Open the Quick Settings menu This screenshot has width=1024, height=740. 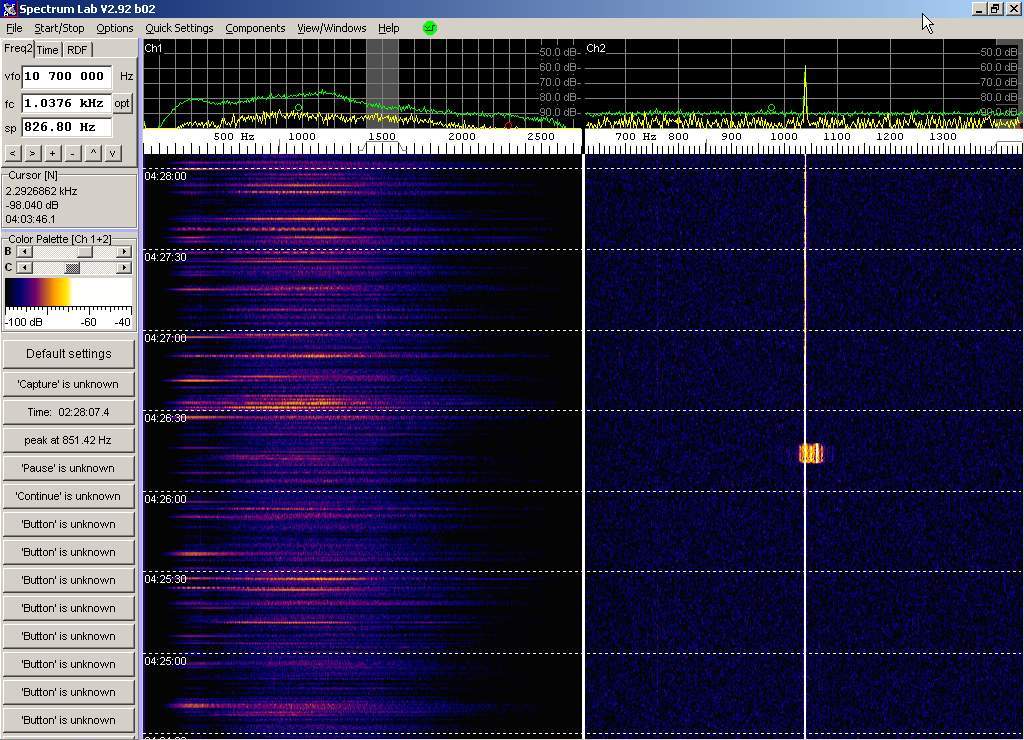(x=179, y=28)
